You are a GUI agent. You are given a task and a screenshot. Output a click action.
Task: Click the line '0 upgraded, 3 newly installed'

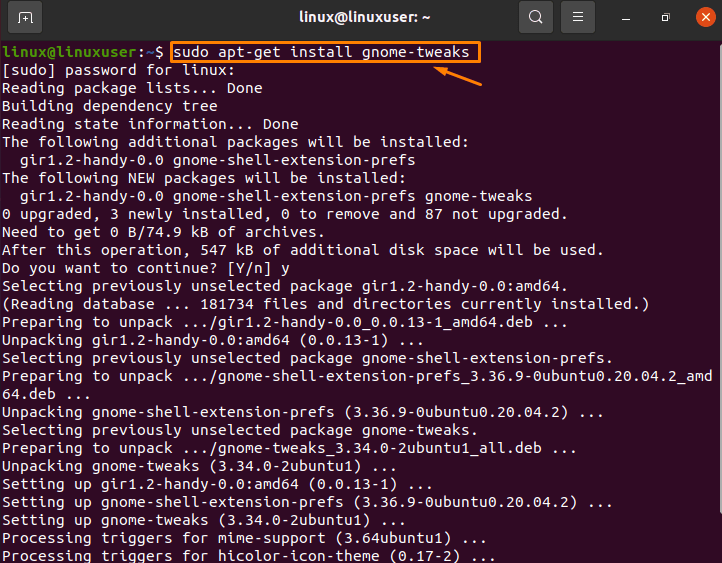pyautogui.click(x=285, y=214)
